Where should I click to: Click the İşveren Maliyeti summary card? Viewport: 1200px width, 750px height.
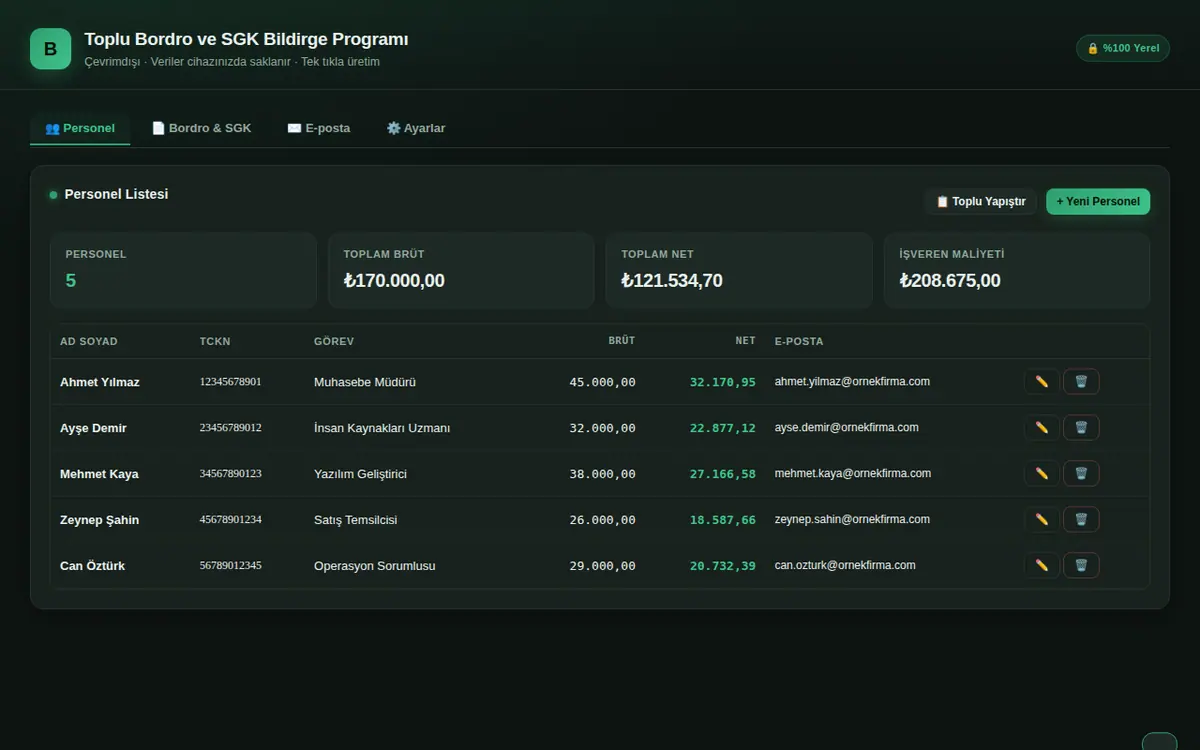tap(1017, 270)
